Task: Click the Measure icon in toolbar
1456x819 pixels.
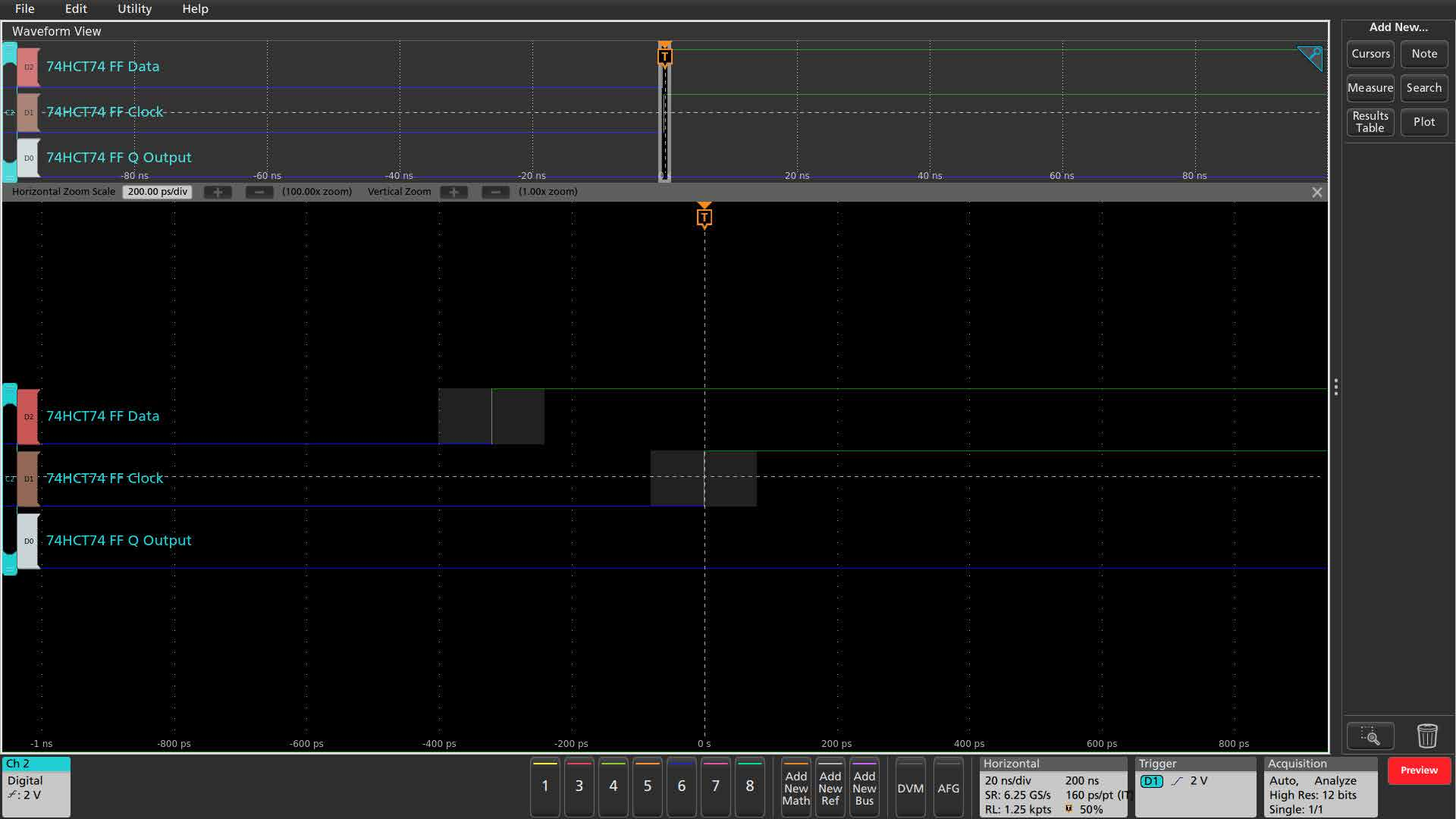Action: (x=1369, y=87)
